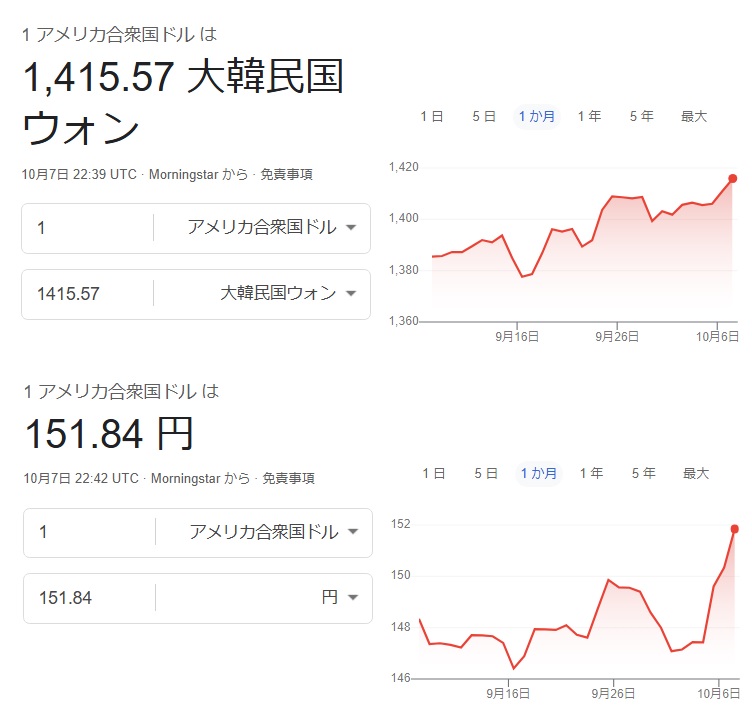Open the 免責事項 link under yen rate
The image size is (752, 717).
pos(288,478)
